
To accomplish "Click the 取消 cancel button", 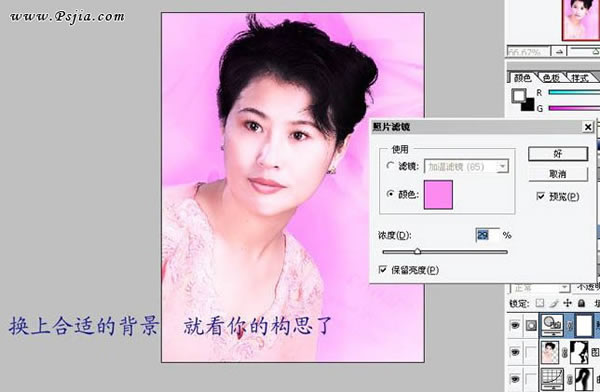I will coord(558,174).
